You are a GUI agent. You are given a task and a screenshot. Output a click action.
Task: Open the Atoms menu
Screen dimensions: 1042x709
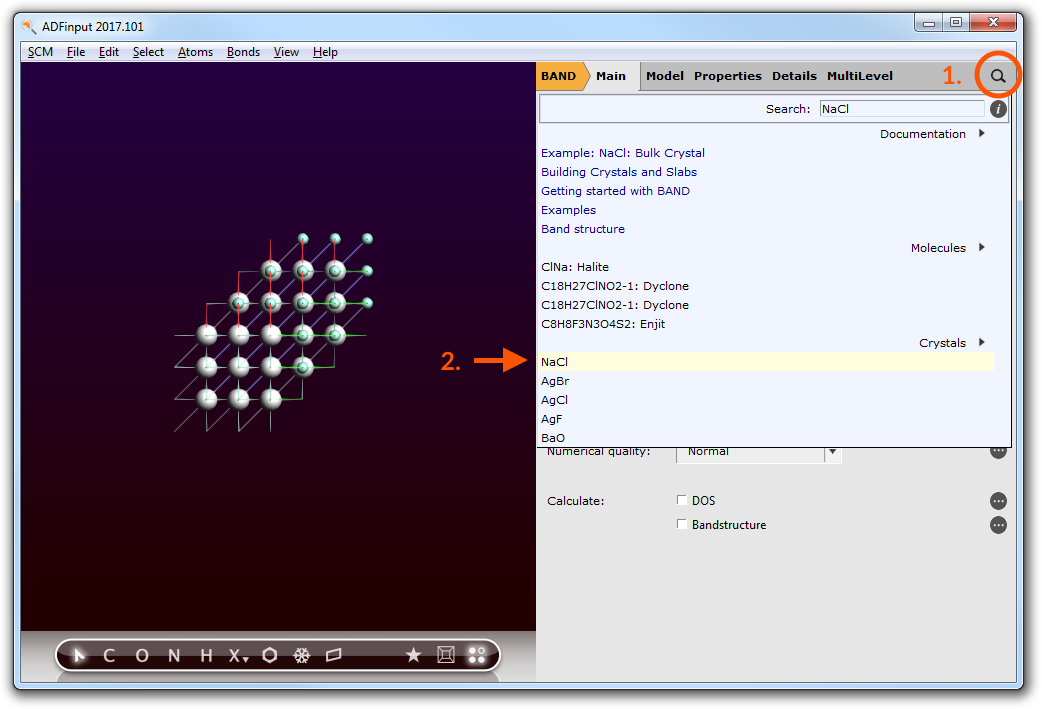click(x=195, y=52)
